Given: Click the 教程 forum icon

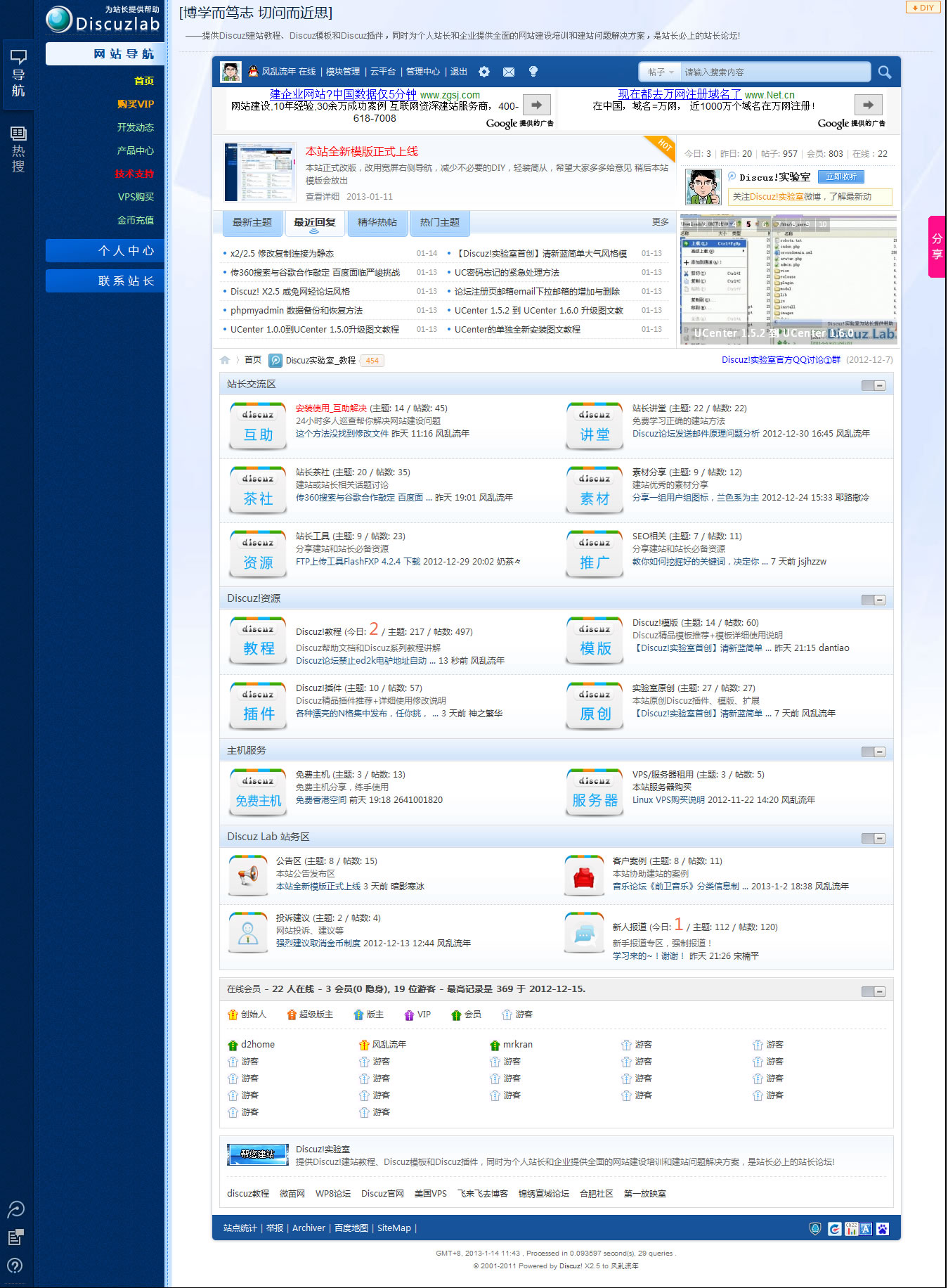Looking at the screenshot, I should pos(258,641).
